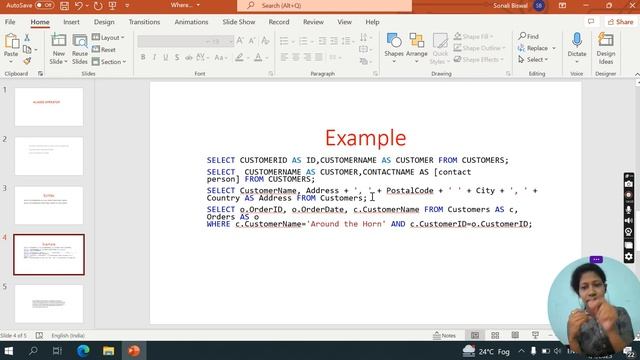This screenshot has width=640, height=360.
Task: Select slide 5 thumbnail
Action: (49, 304)
